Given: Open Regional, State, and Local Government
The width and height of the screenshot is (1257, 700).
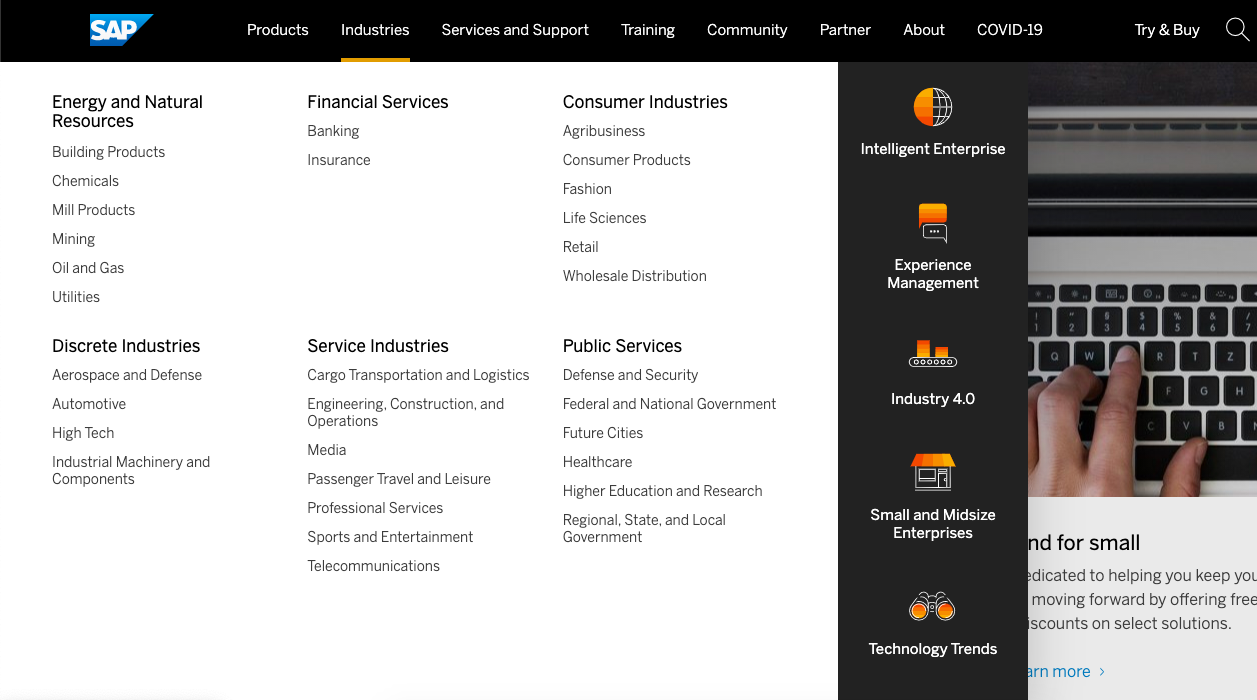Looking at the screenshot, I should pyautogui.click(x=644, y=528).
